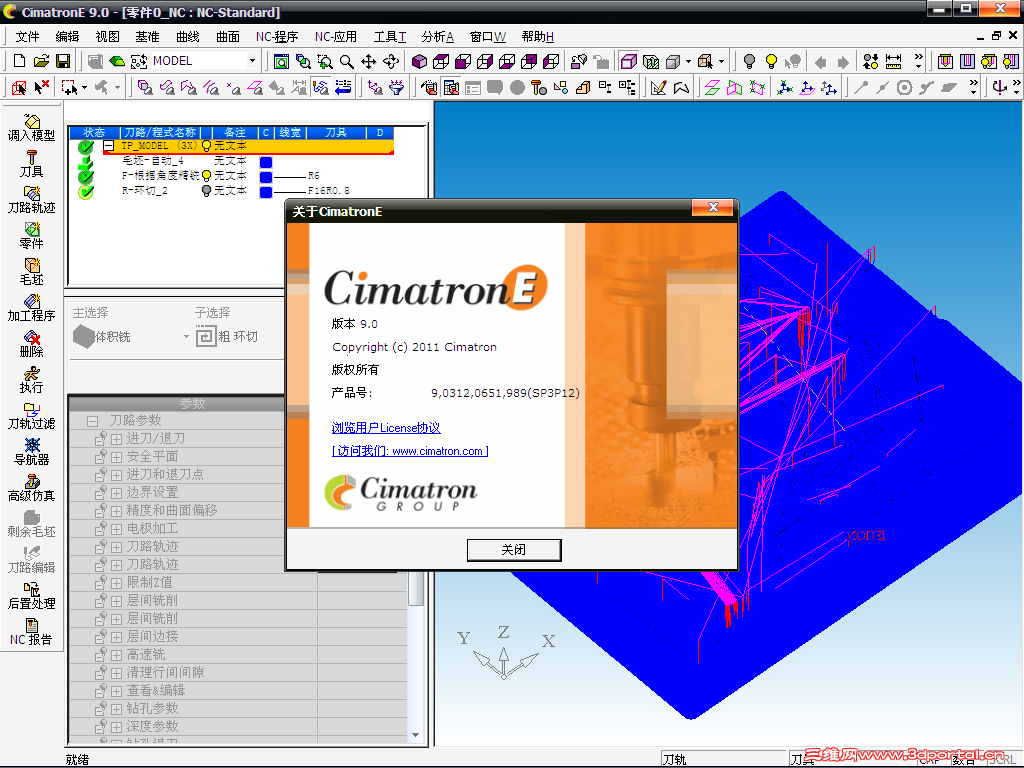Open the 体积铣 main selection dropdown
This screenshot has height=768, width=1024.
point(186,337)
